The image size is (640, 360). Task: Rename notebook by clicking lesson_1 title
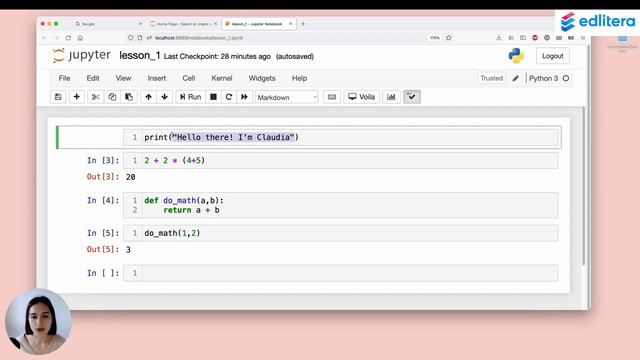click(x=140, y=56)
